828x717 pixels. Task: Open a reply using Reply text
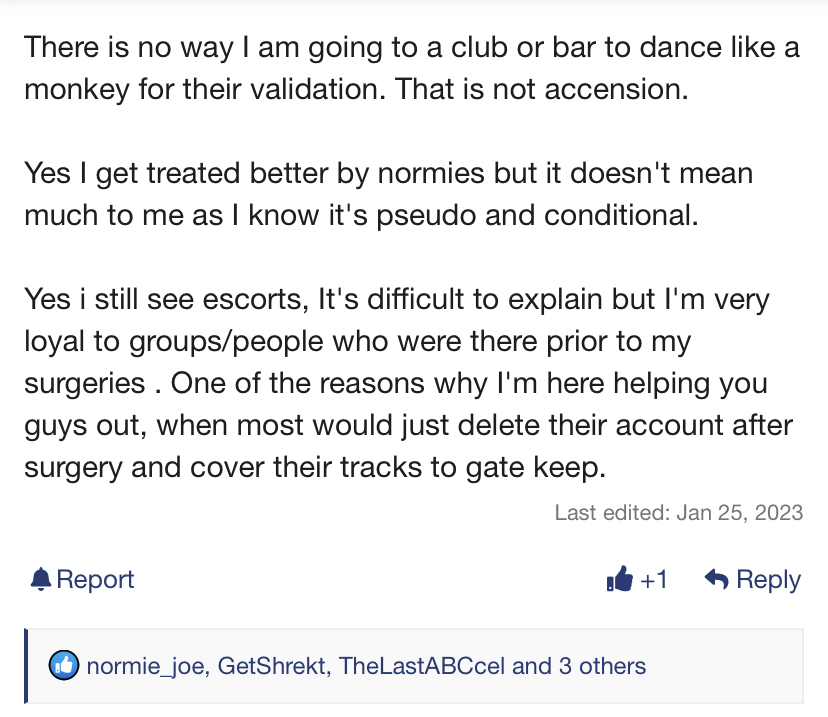click(x=768, y=580)
